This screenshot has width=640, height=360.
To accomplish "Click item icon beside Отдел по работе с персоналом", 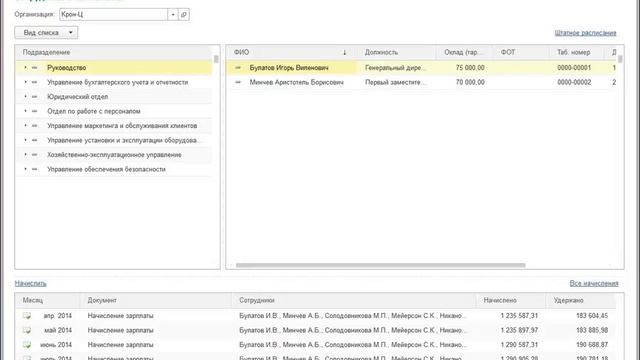I will pyautogui.click(x=35, y=111).
